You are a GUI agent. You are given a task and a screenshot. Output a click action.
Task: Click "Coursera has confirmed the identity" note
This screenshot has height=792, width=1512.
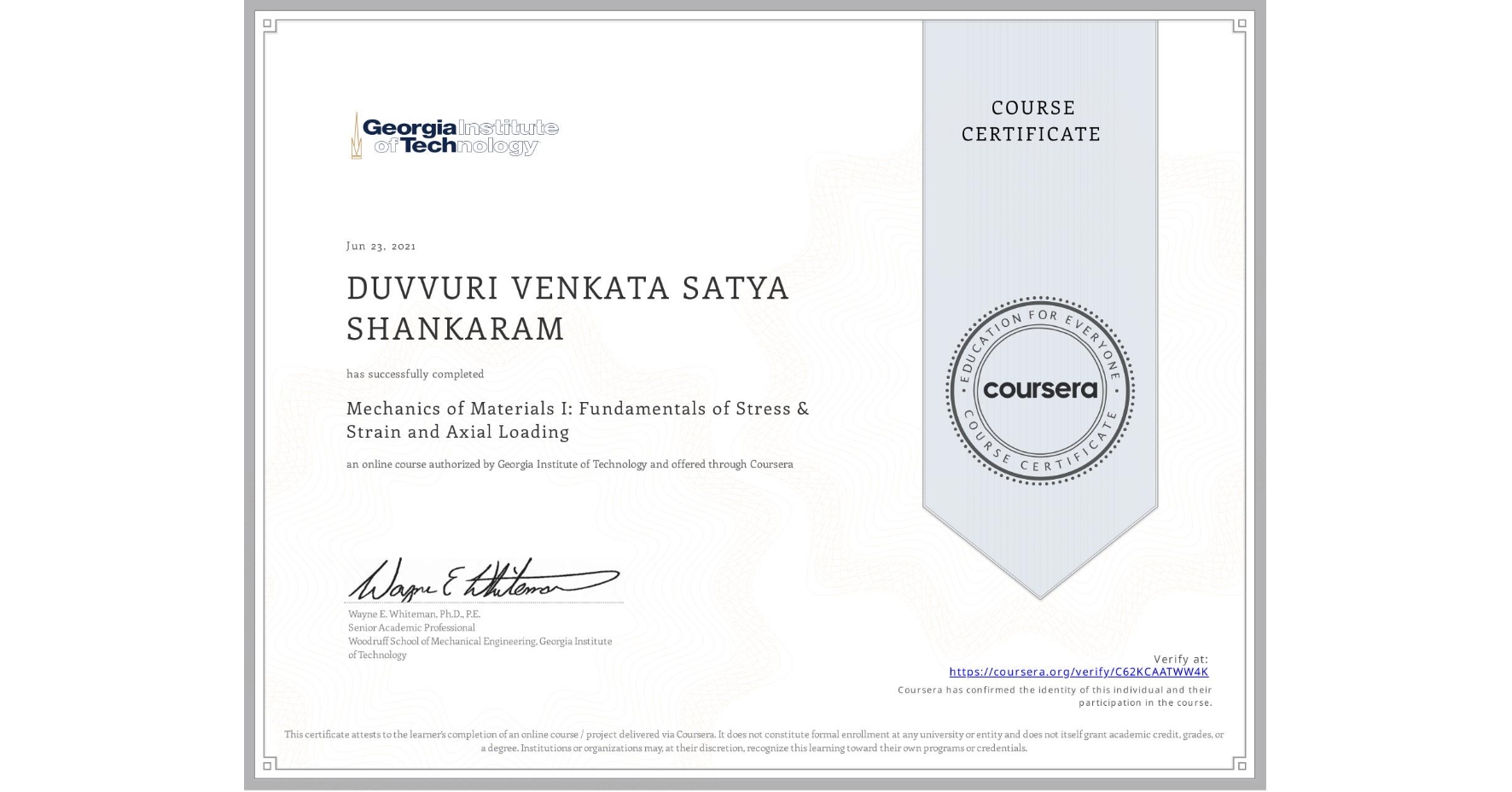(x=1055, y=696)
